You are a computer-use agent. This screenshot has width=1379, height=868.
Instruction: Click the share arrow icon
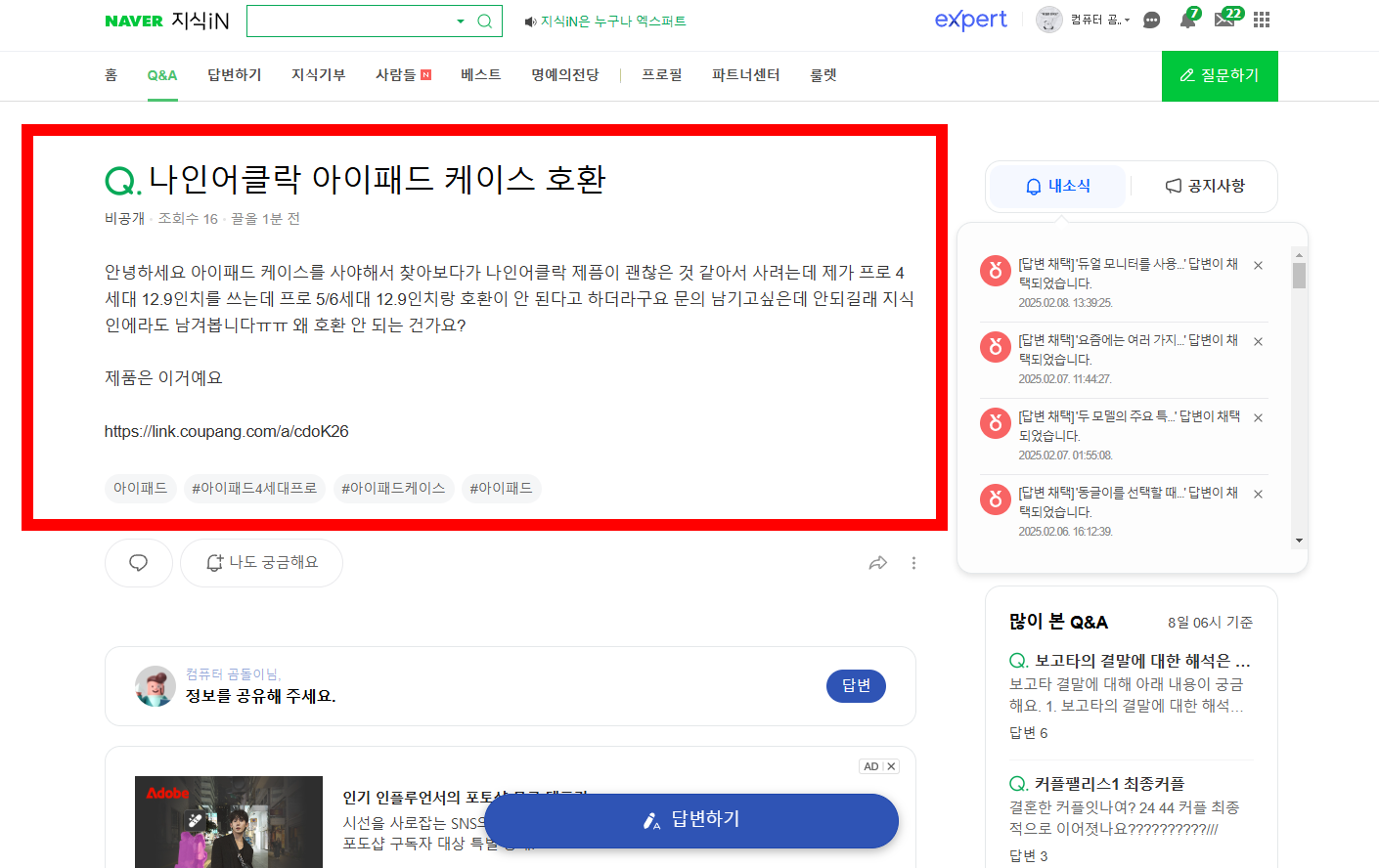coord(878,563)
